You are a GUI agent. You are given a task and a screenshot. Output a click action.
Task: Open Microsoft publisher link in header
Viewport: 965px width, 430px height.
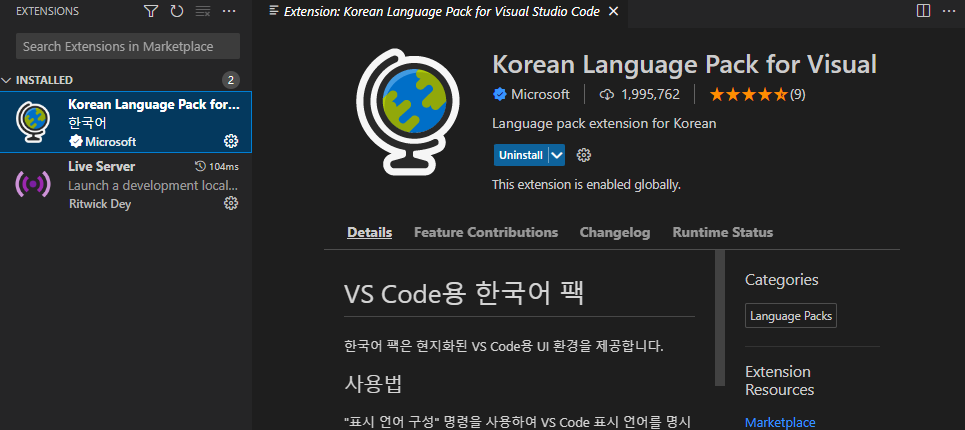coord(540,95)
